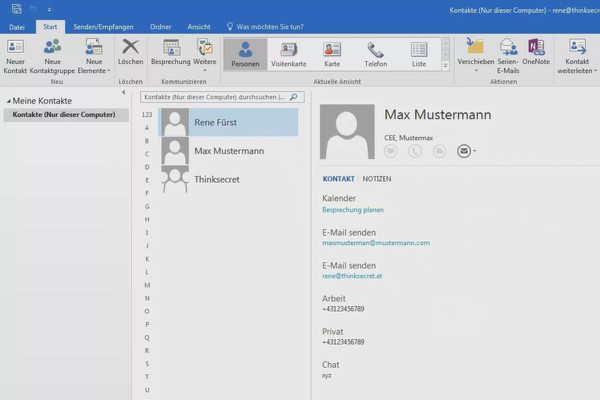Open Kontakt weiterleiten options

(577, 56)
